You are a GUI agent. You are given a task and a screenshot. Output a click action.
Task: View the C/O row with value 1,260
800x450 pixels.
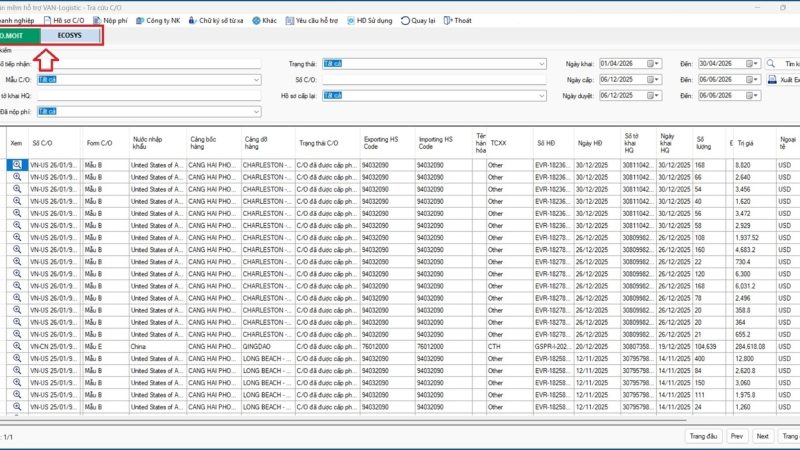point(17,407)
